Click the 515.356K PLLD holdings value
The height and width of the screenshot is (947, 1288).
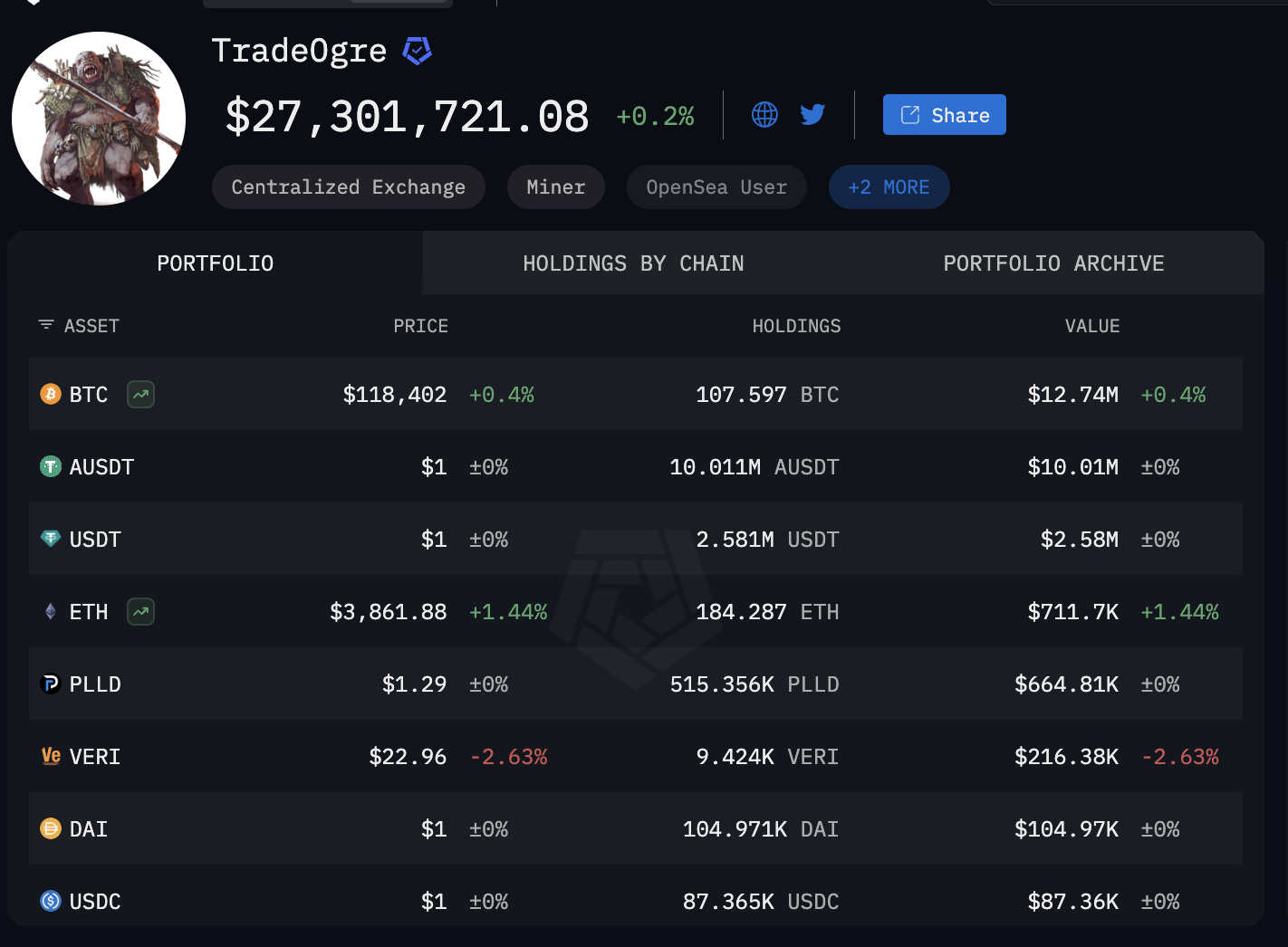(755, 684)
